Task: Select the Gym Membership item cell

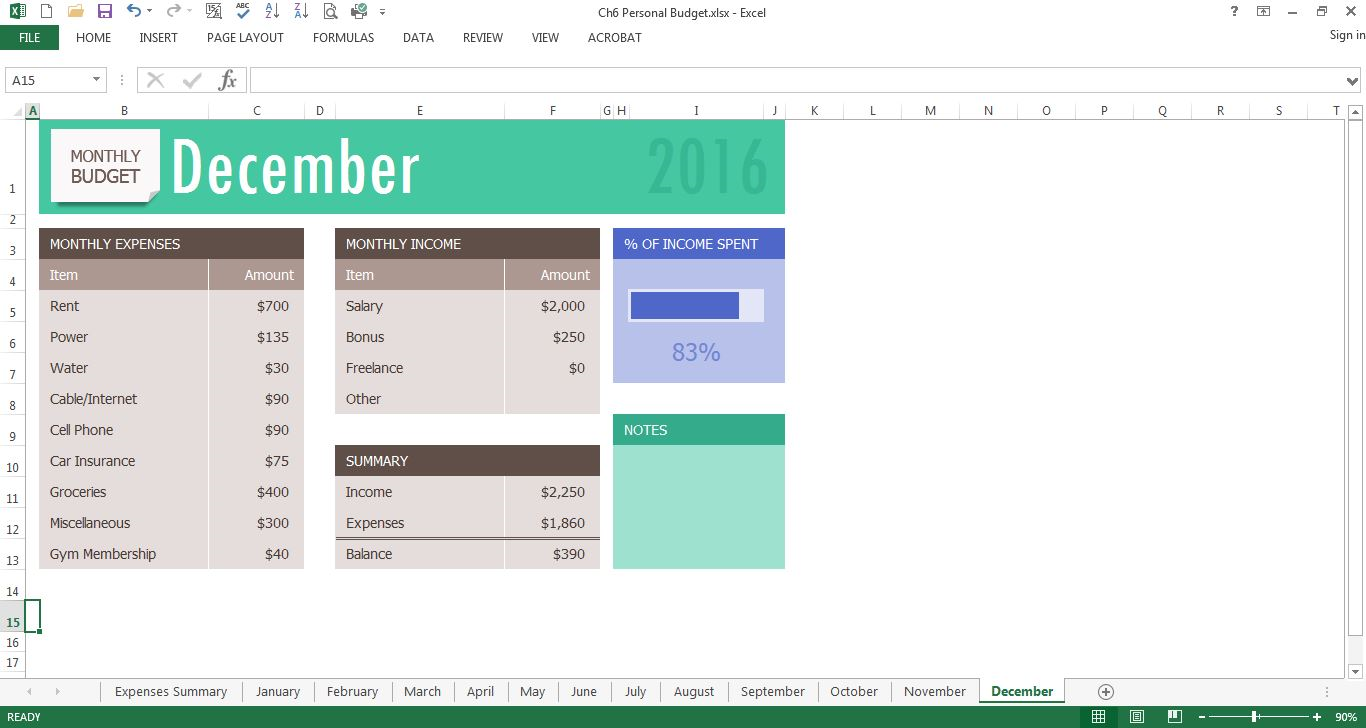Action: [124, 554]
